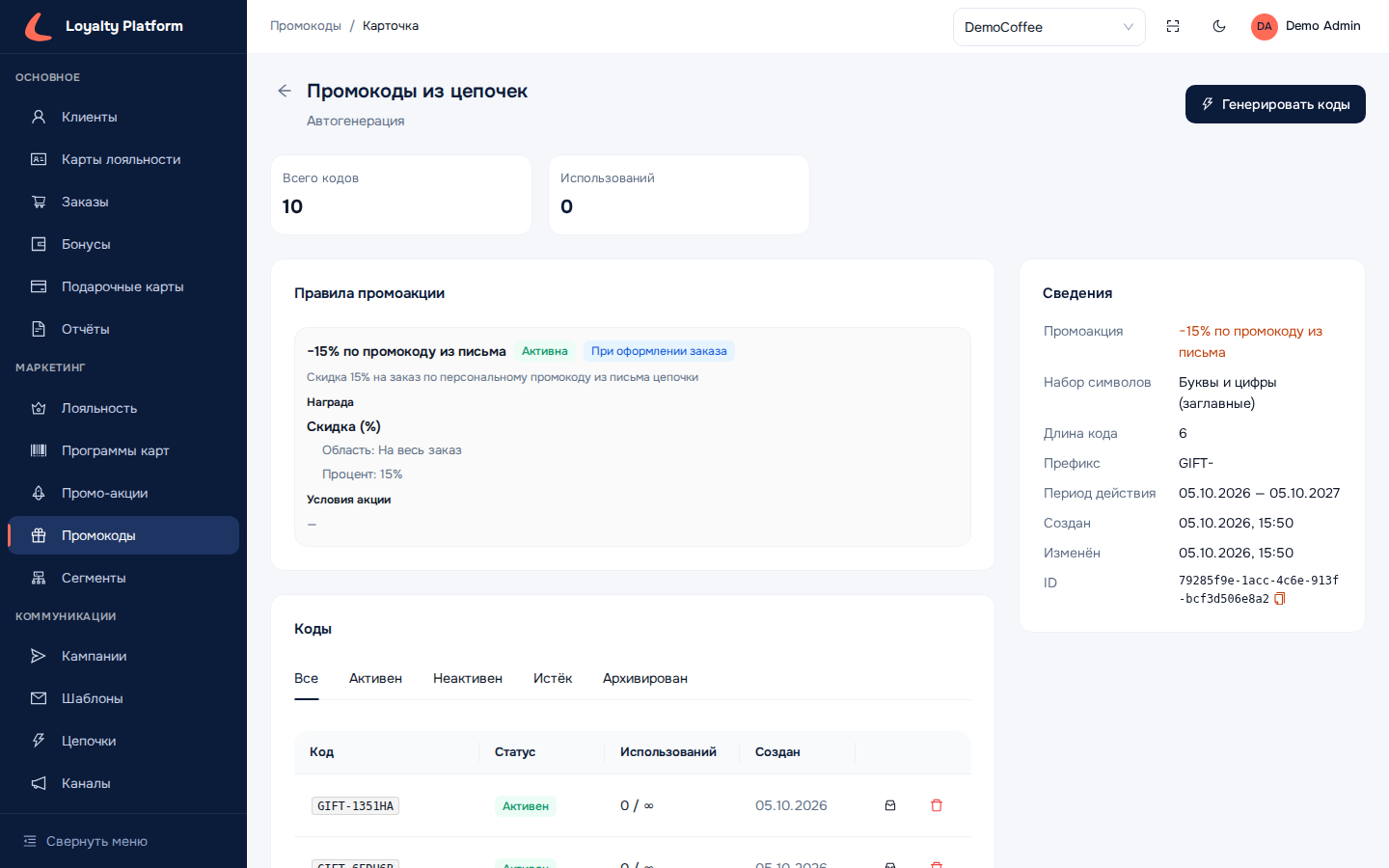This screenshot has height=868, width=1389.
Task: Click the Генерировать коды button
Action: tap(1275, 104)
